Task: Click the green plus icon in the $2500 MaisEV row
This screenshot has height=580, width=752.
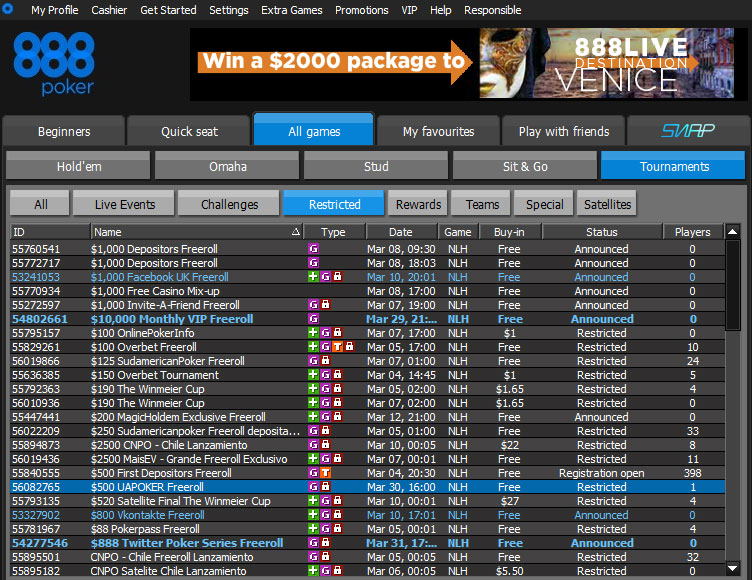Action: coord(313,459)
